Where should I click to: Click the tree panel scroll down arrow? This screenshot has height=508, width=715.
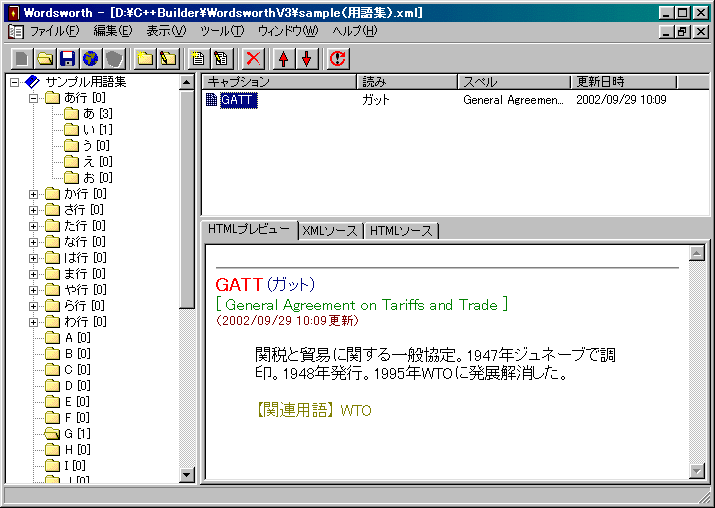click(187, 475)
